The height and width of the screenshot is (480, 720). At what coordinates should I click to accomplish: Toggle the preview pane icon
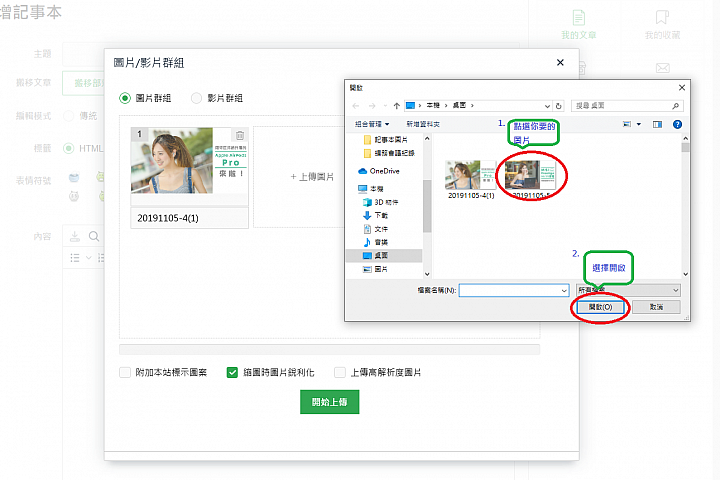point(658,124)
